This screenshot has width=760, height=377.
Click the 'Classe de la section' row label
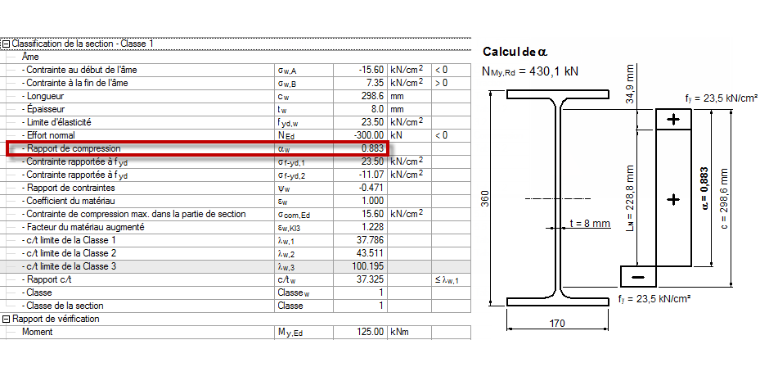coord(63,306)
